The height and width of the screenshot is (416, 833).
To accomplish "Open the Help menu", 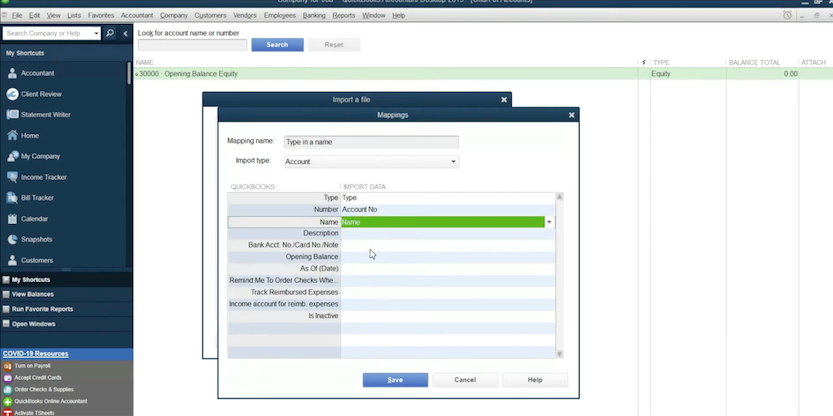I will point(398,15).
